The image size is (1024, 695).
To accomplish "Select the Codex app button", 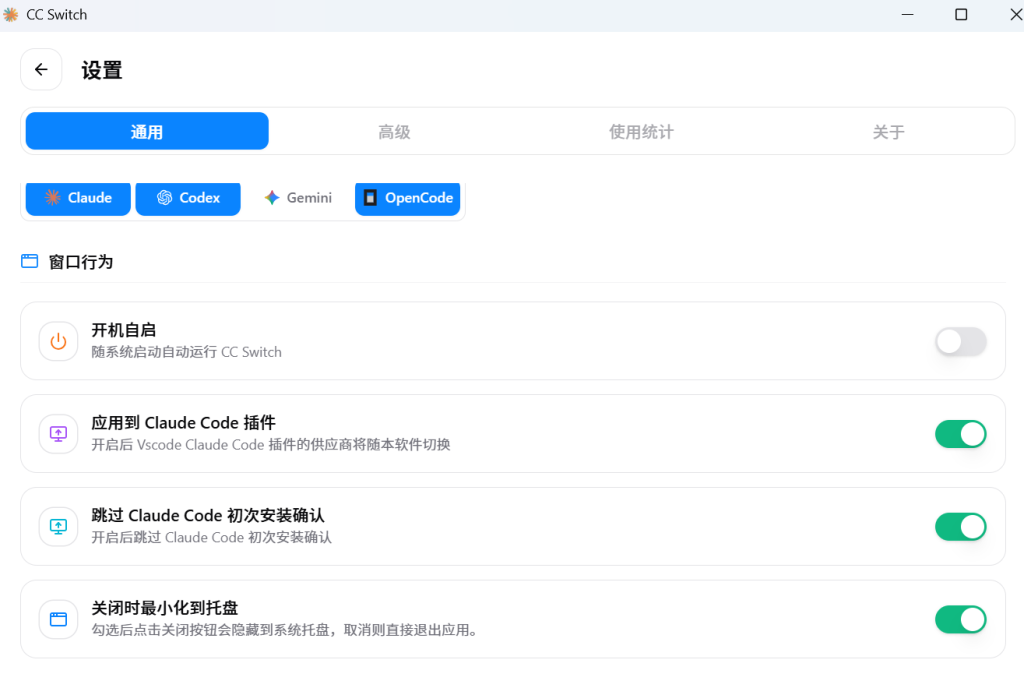I will [x=188, y=198].
